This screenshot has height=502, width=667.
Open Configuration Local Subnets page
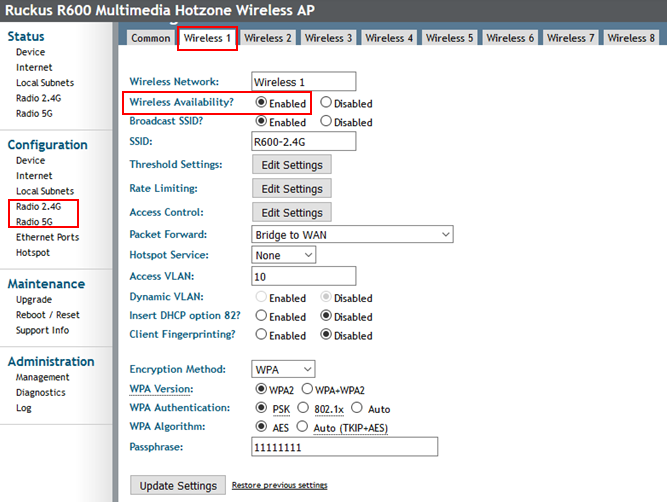coord(45,191)
